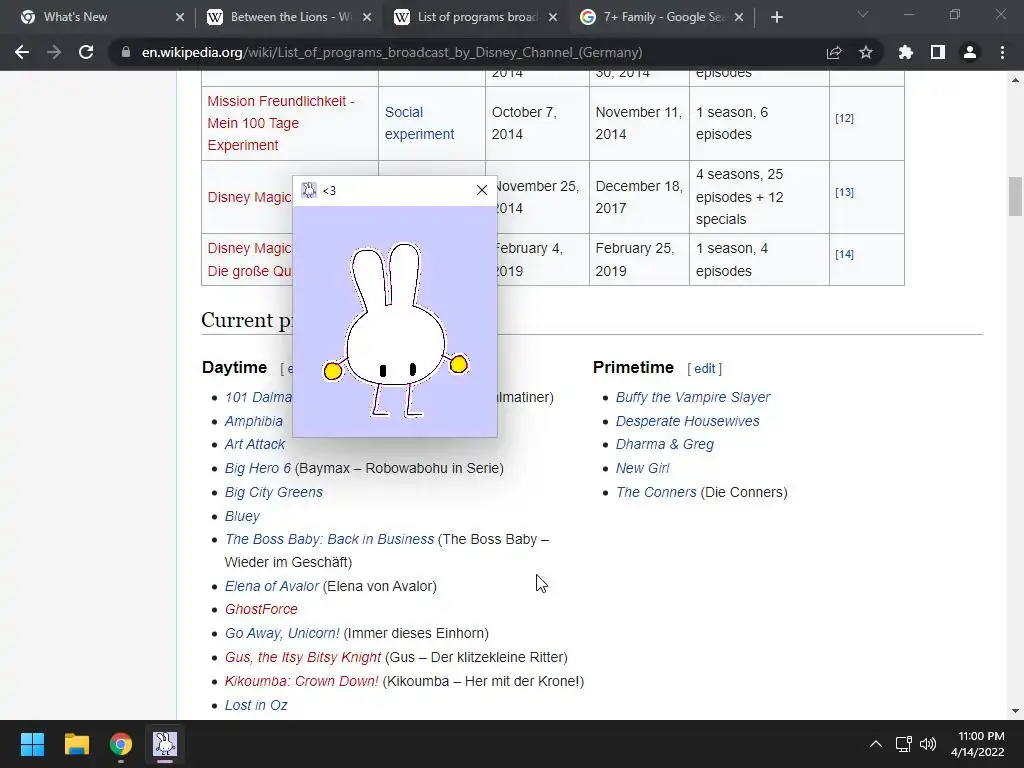The width and height of the screenshot is (1024, 768).
Task: Click the December 18, 2017 cell
Action: (639, 197)
